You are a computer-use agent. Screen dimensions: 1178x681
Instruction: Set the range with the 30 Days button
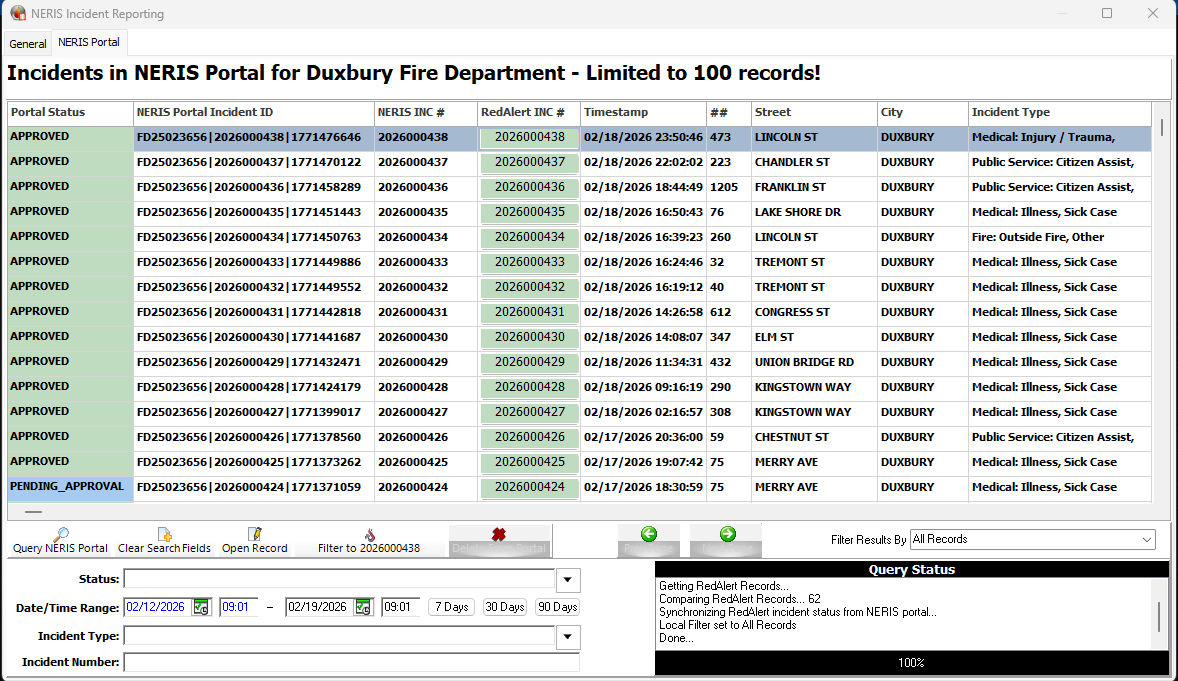[505, 607]
